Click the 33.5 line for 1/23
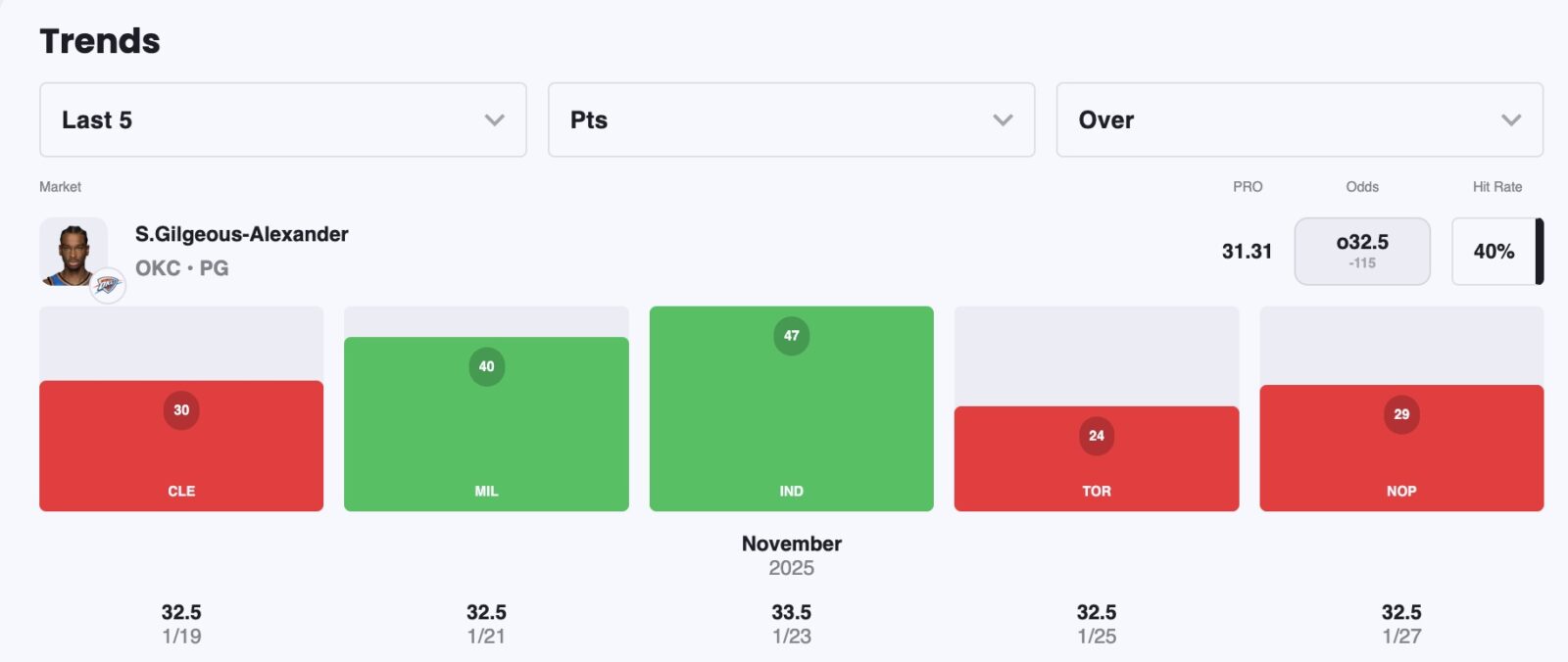 [791, 612]
